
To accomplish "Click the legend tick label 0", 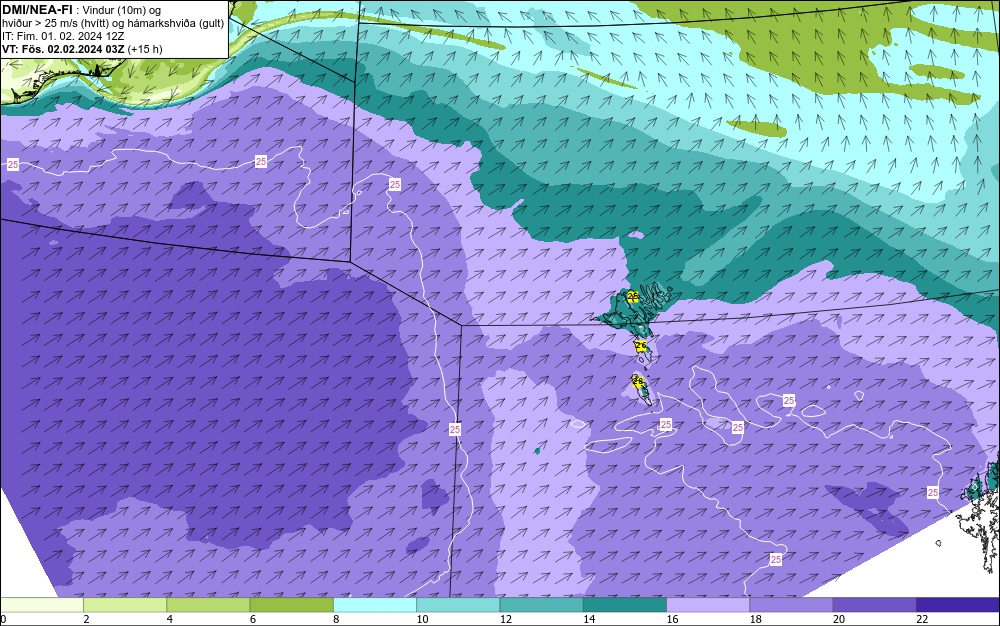I will tap(3, 619).
